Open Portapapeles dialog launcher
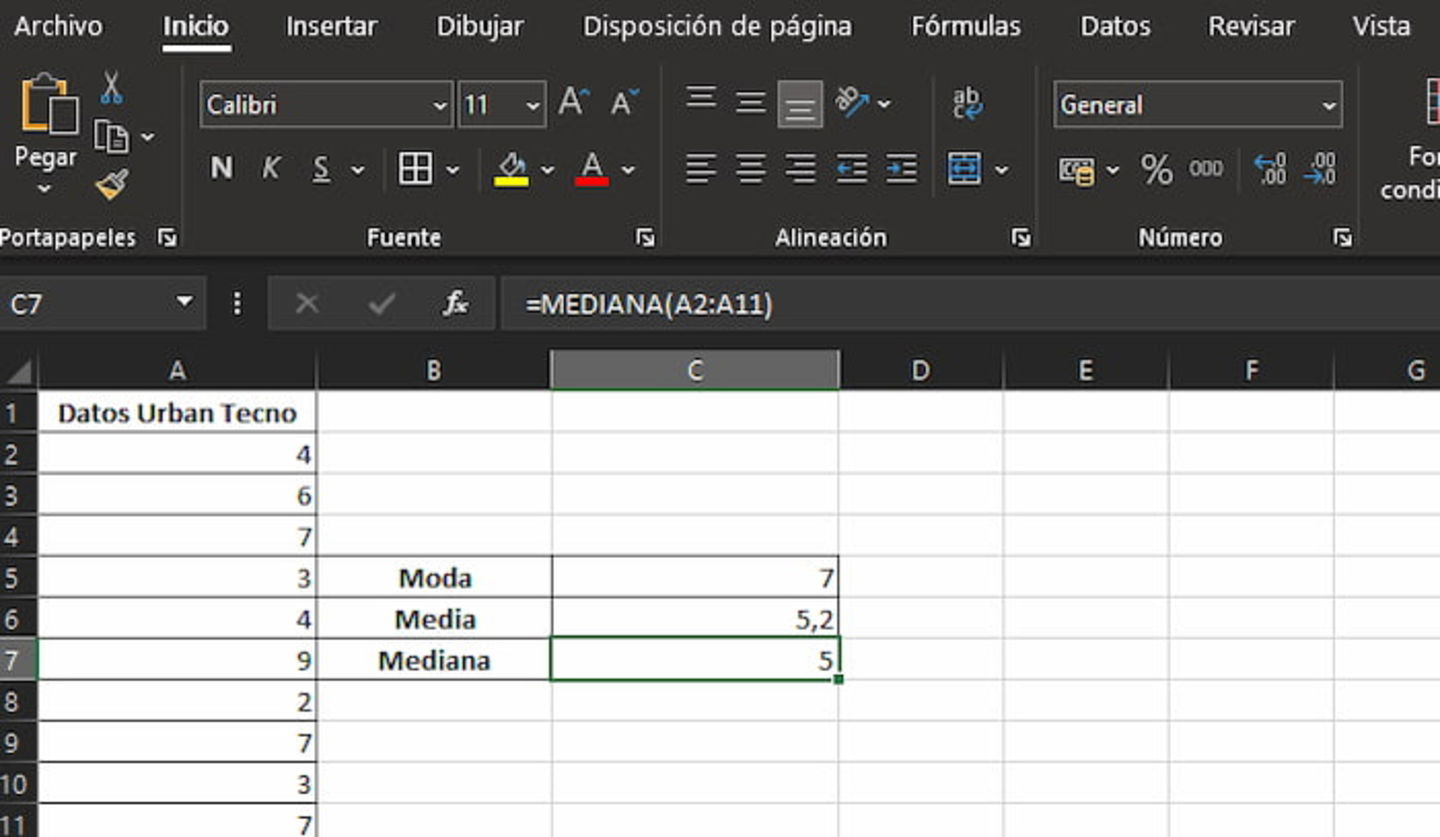Viewport: 1440px width, 837px height. coord(167,237)
